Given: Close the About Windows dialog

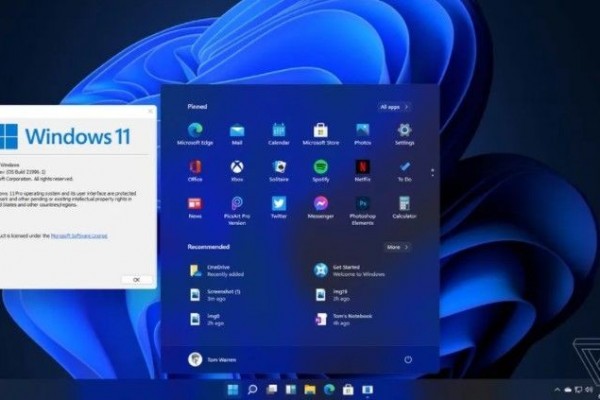Looking at the screenshot, I should (x=150, y=111).
